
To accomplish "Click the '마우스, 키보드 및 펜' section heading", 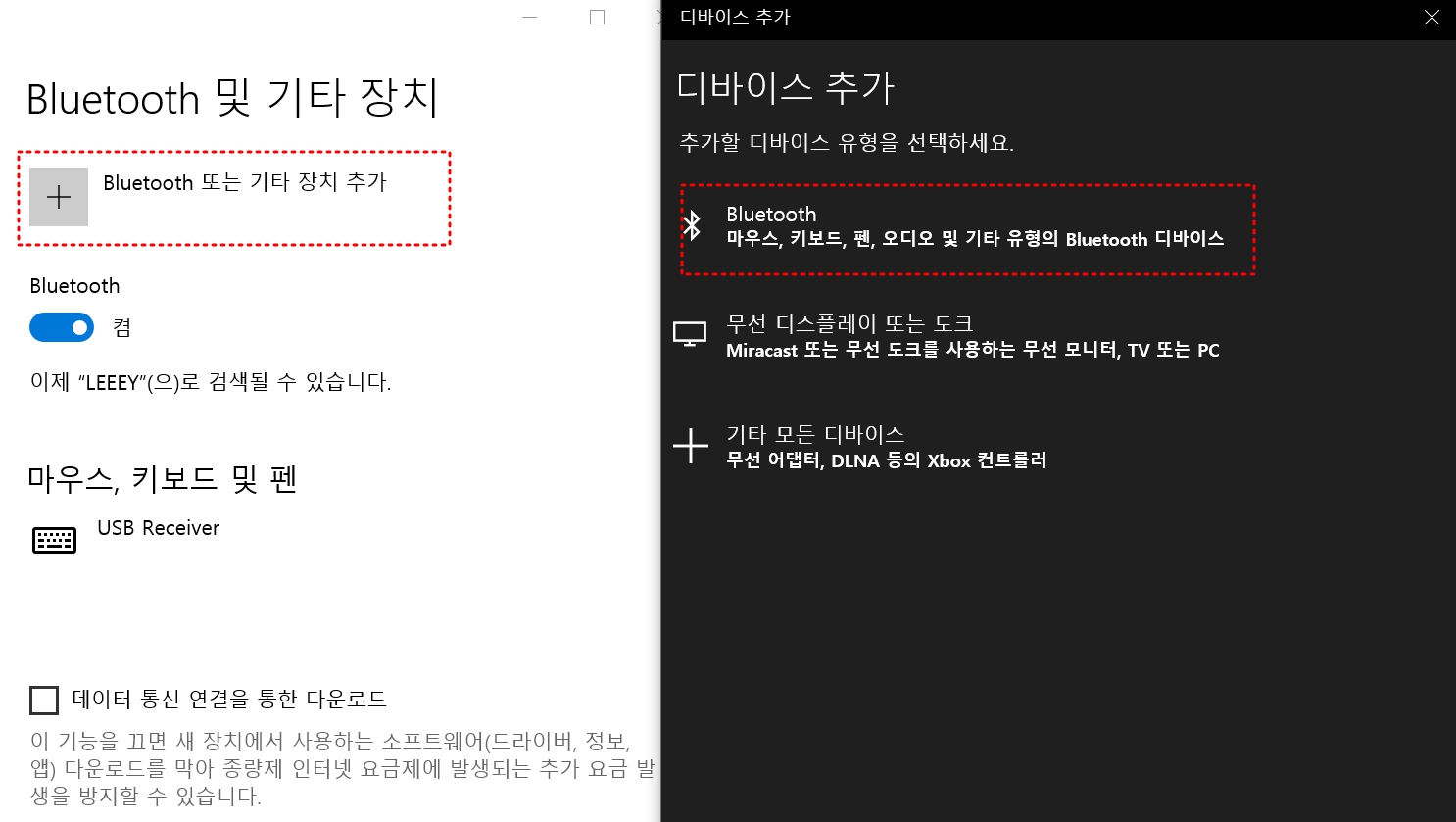I will pyautogui.click(x=163, y=479).
